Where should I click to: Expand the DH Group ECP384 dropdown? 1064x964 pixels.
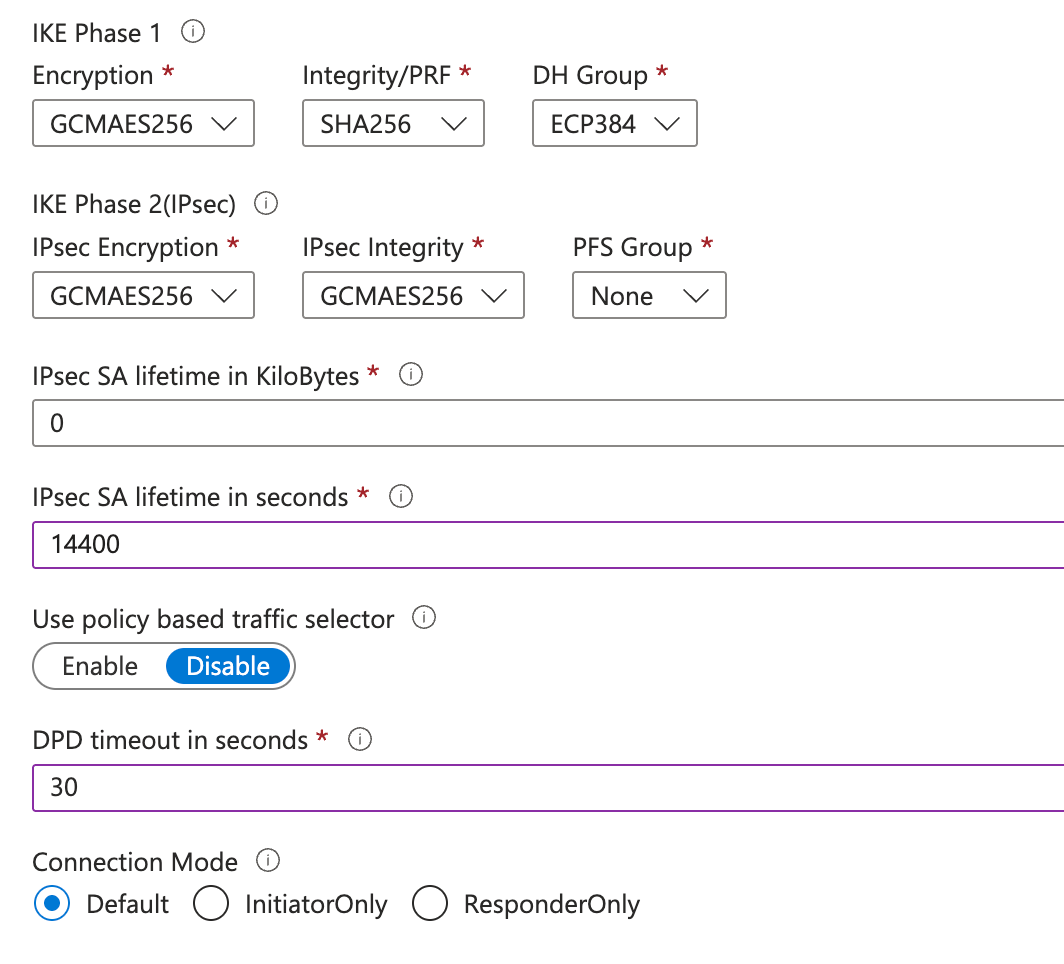click(614, 124)
